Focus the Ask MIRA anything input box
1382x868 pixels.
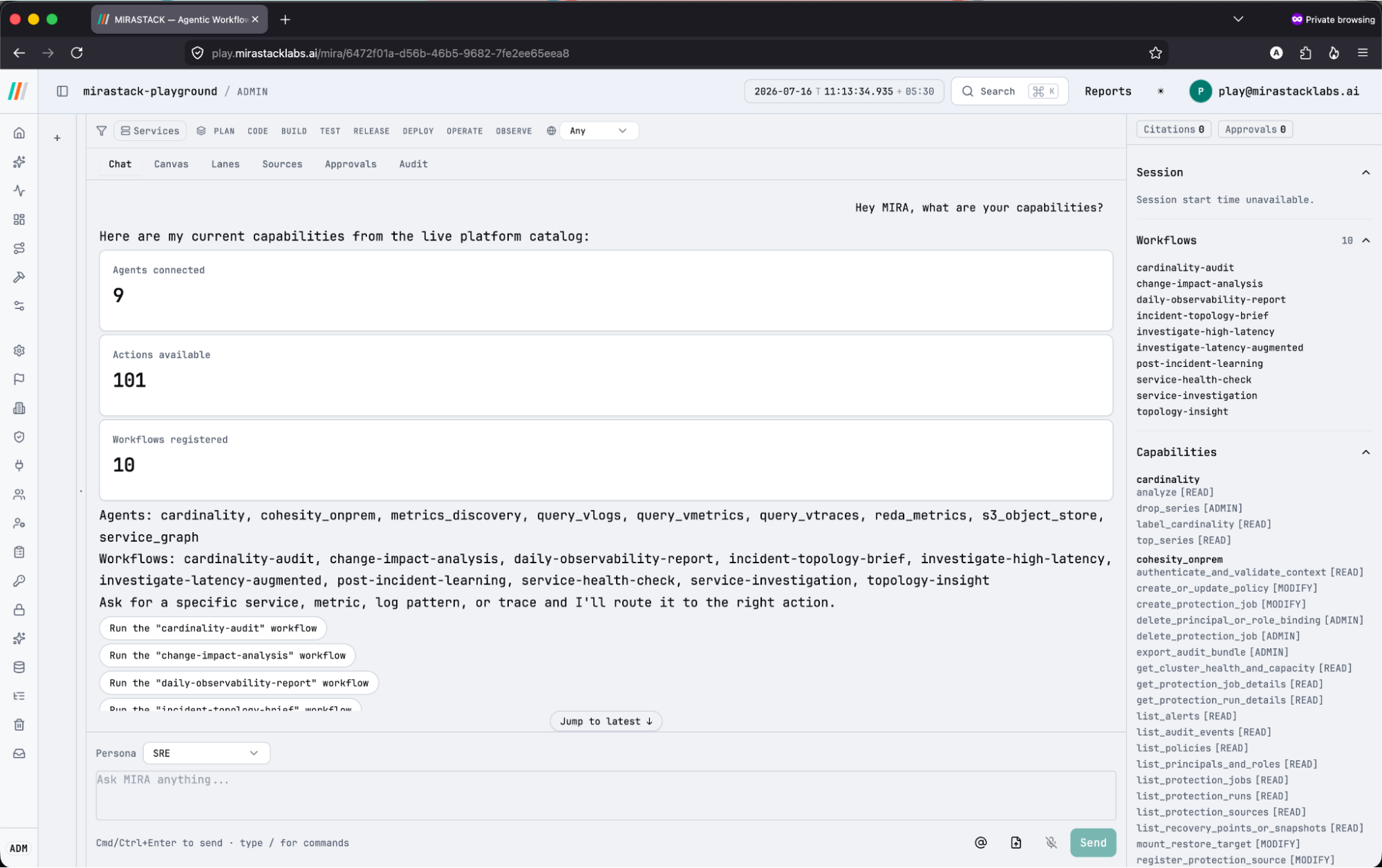[606, 795]
